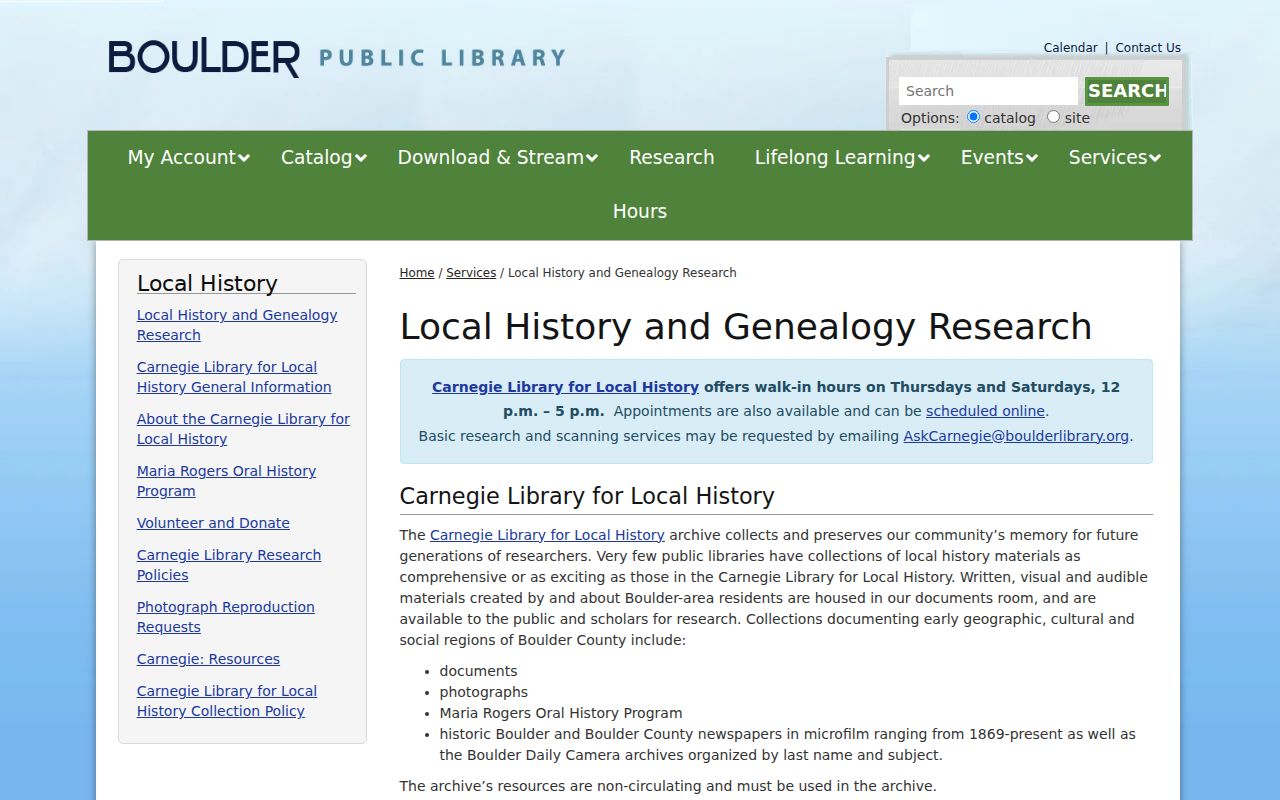Expand the Events menu
1280x800 pixels.
pos(999,157)
